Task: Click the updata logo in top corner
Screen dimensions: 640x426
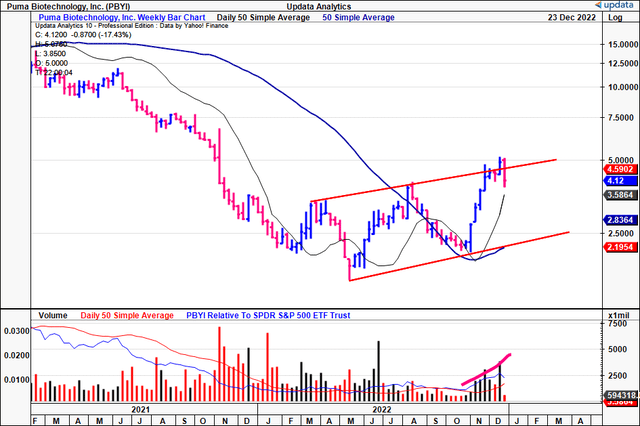Action: (615, 5)
